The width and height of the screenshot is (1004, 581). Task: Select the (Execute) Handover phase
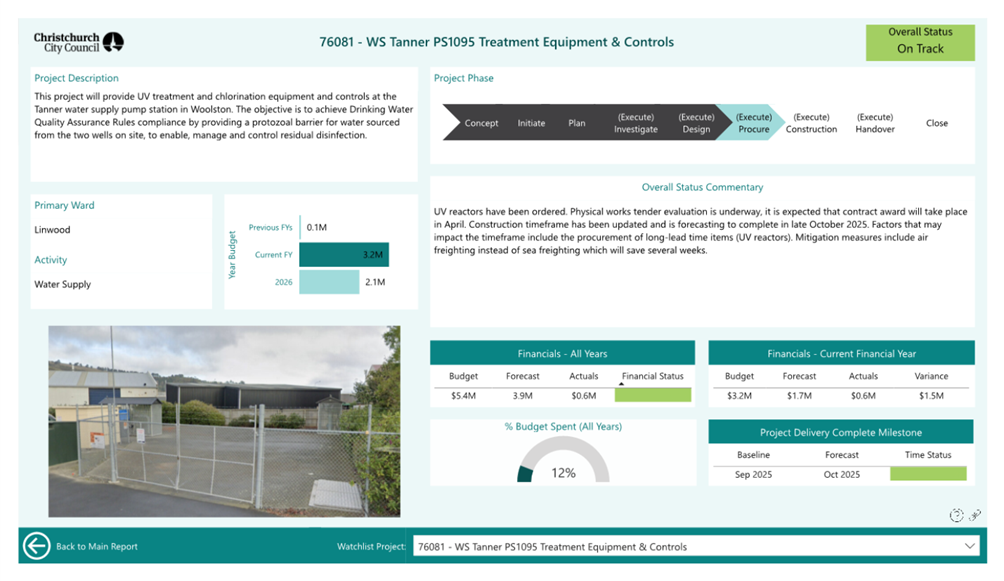pos(875,123)
